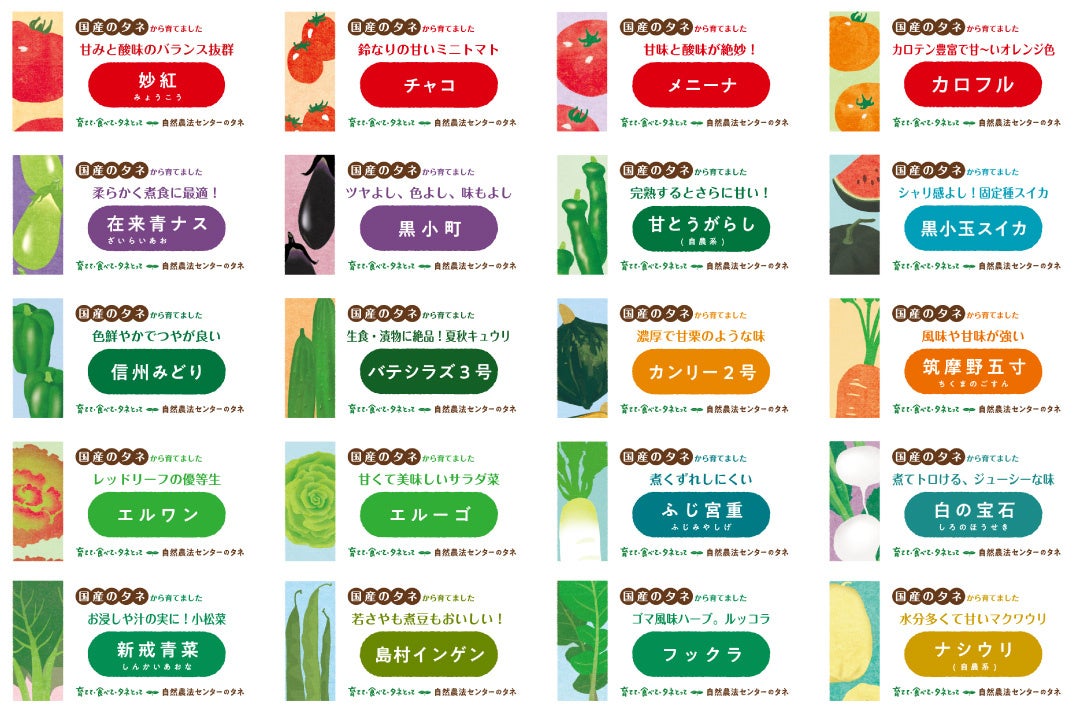Click the 妙紅 tomato illustration

pos(38,72)
